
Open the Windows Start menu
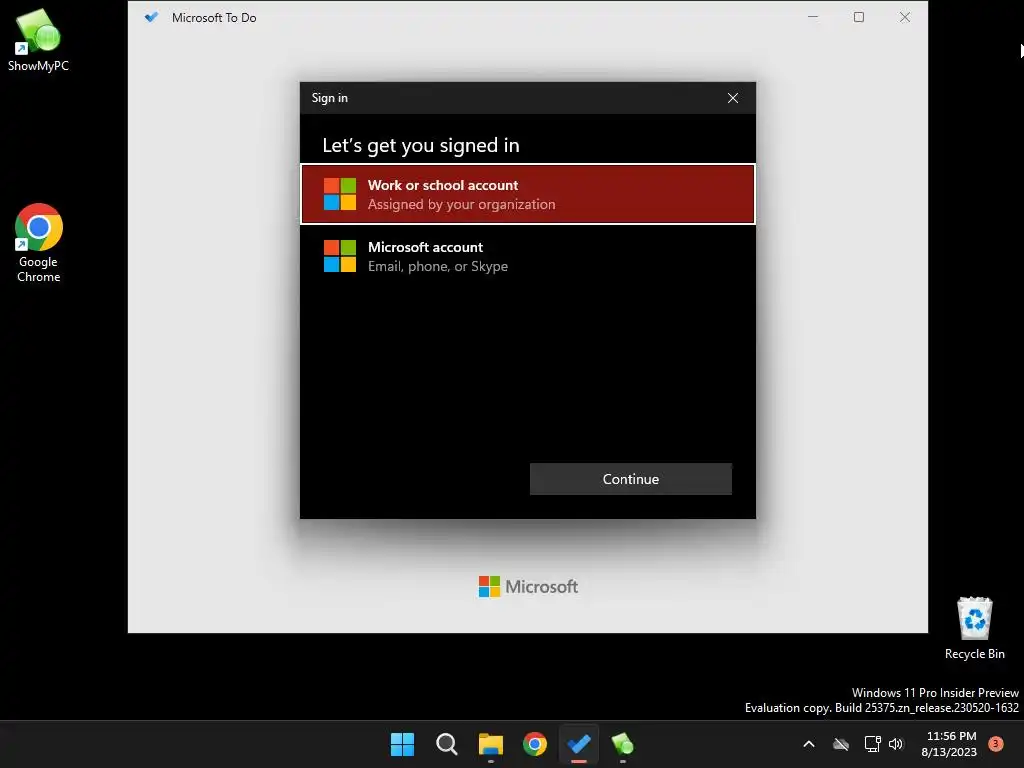[402, 744]
